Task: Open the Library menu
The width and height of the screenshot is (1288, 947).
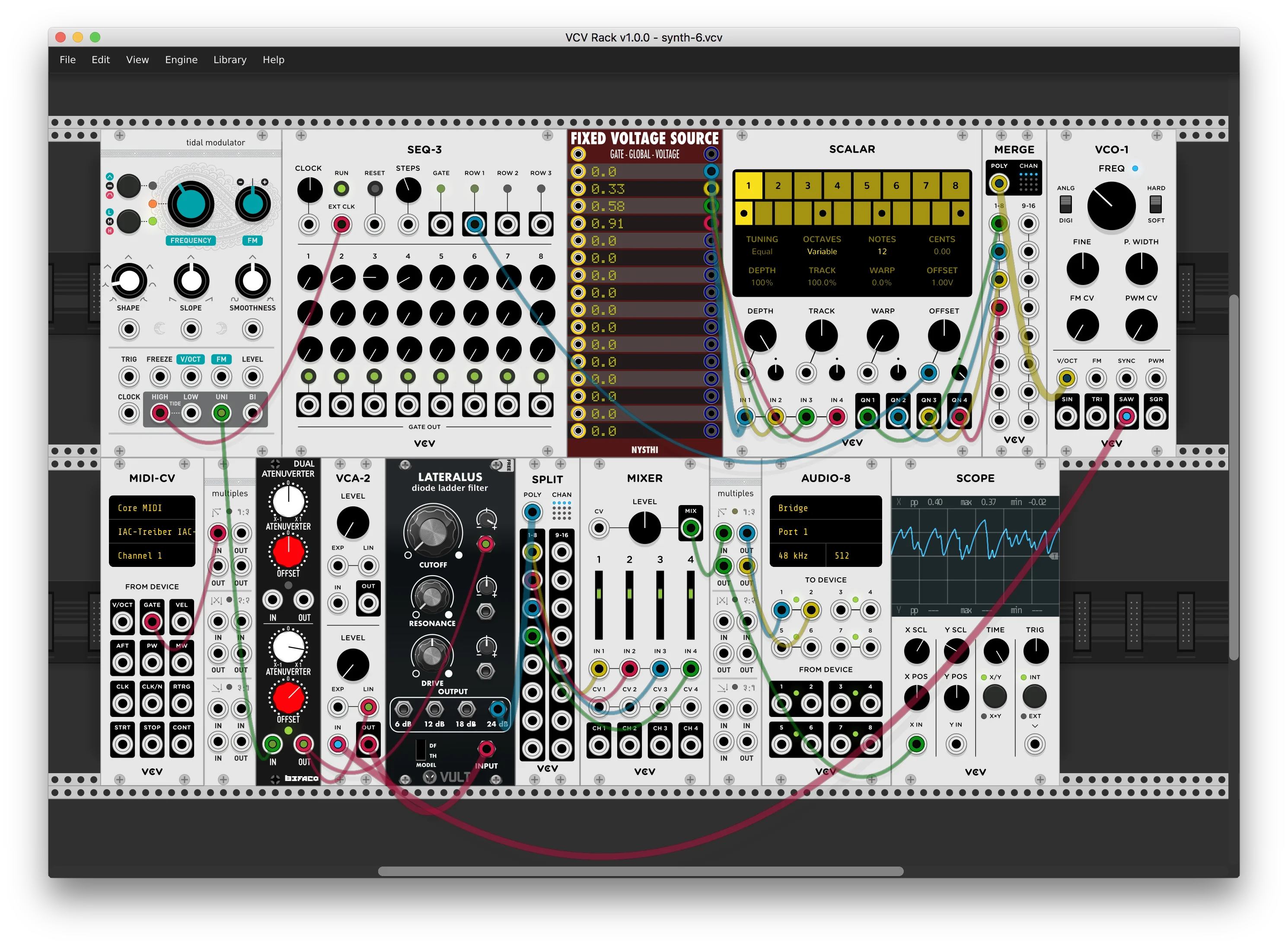Action: coord(230,60)
